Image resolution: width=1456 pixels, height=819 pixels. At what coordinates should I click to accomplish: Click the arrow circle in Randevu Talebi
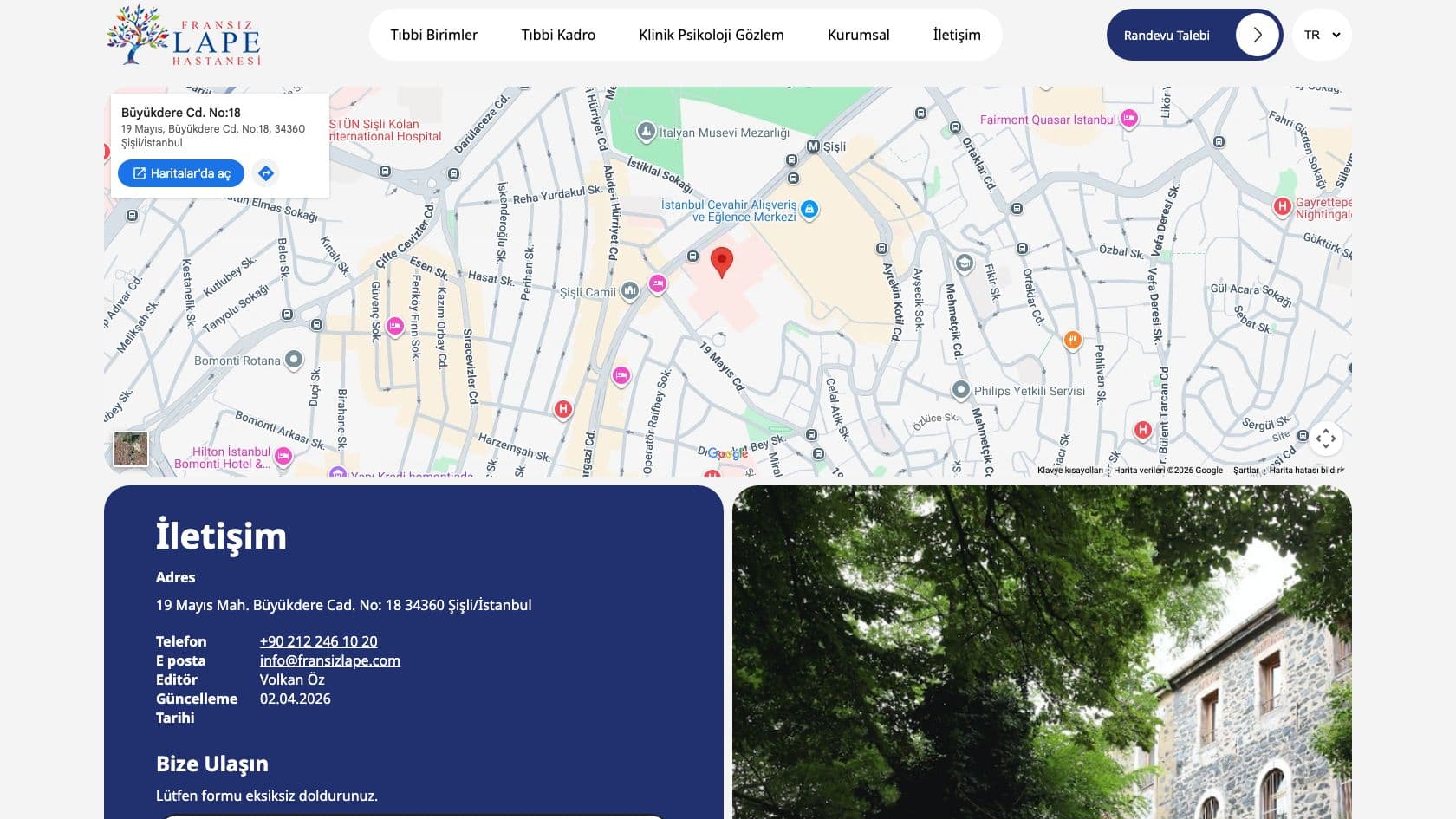point(1257,35)
